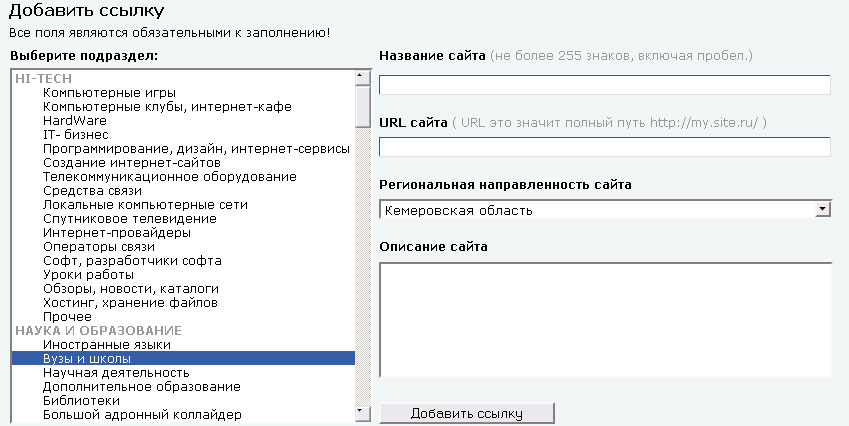This screenshot has width=849, height=426.
Task: Click the listbox scroll down arrow
Action: click(362, 414)
